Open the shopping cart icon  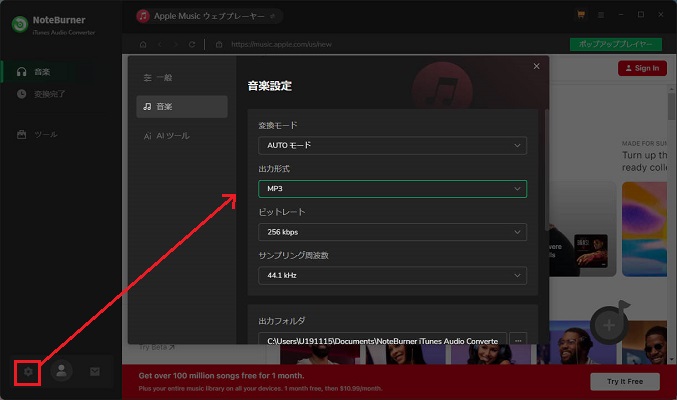(581, 15)
